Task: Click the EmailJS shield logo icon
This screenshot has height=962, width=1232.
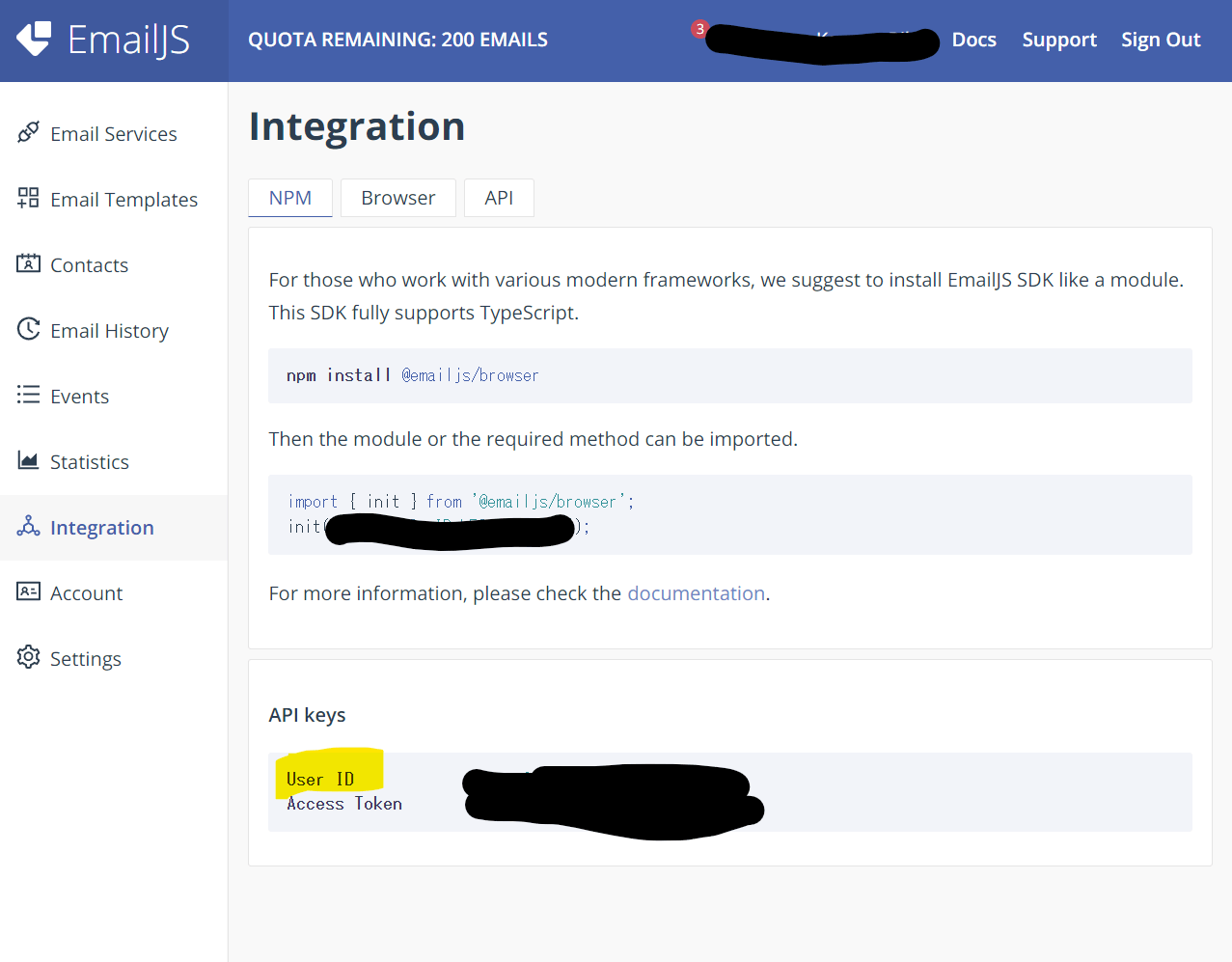Action: pyautogui.click(x=34, y=40)
